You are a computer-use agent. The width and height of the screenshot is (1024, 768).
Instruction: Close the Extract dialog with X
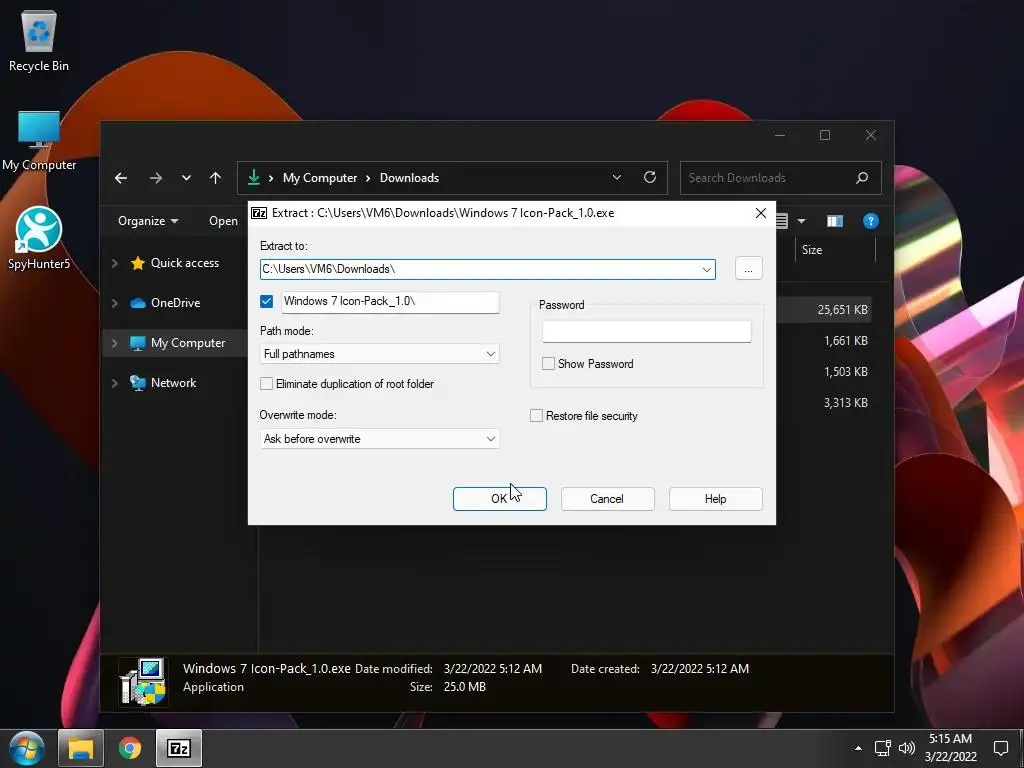click(761, 213)
